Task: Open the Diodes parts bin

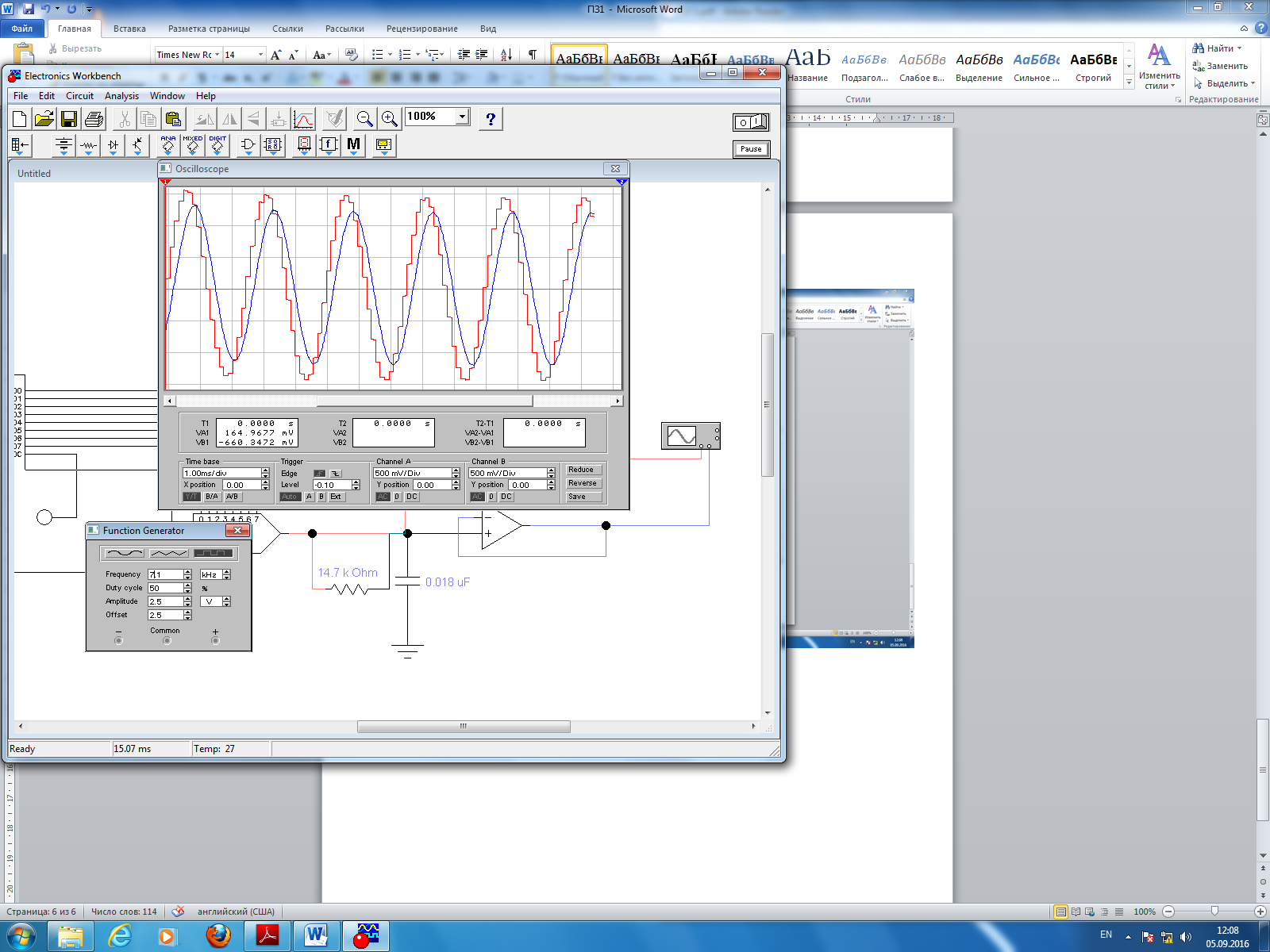Action: 113,145
